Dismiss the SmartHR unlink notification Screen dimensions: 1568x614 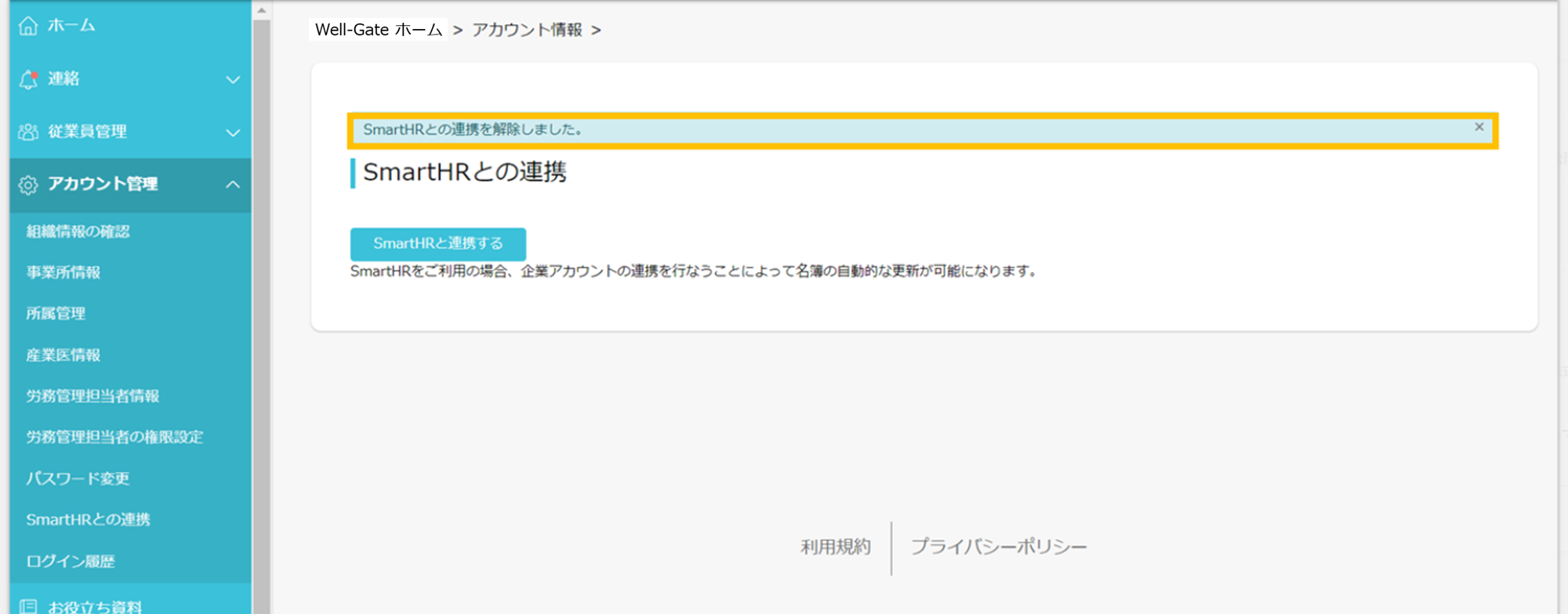(x=1479, y=127)
